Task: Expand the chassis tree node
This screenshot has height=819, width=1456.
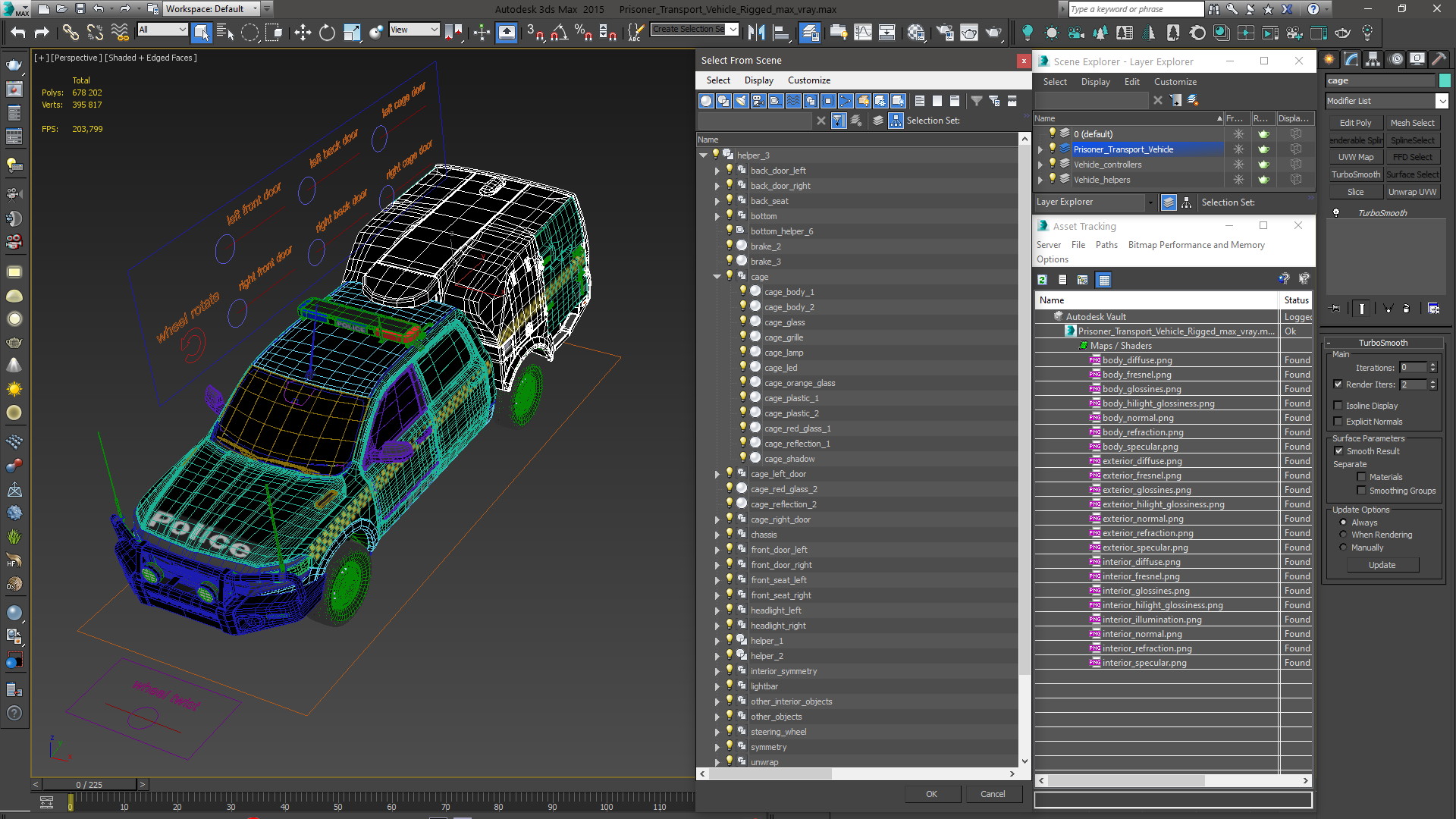Action: 717,535
